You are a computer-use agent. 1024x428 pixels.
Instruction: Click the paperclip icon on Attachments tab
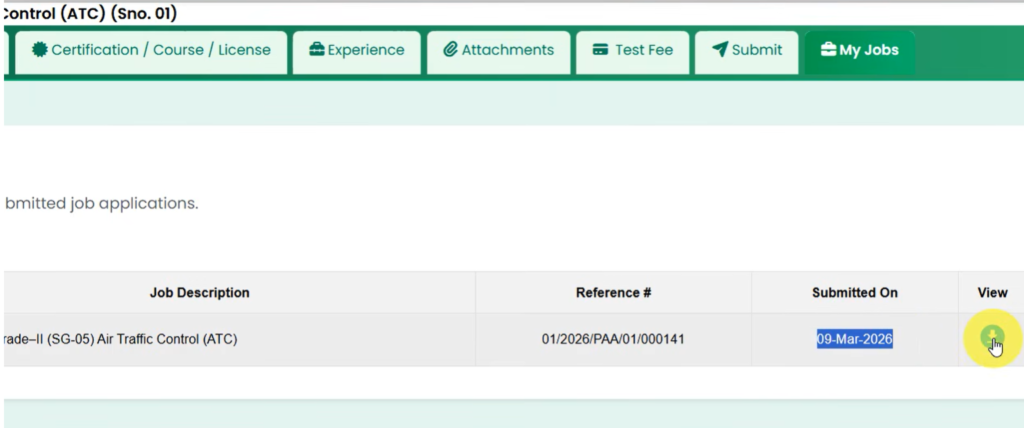(x=450, y=50)
